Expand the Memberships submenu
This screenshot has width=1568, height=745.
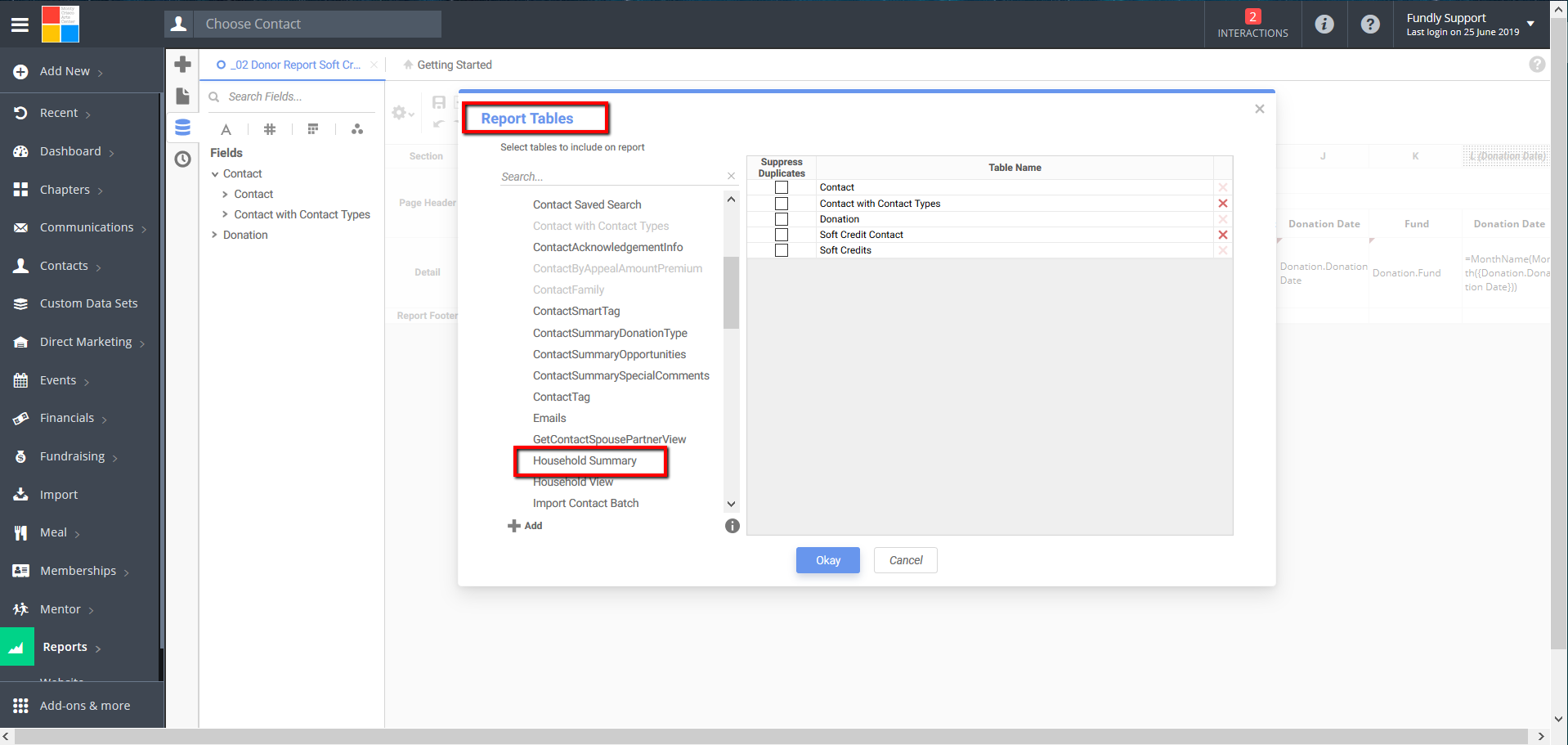pyautogui.click(x=126, y=572)
